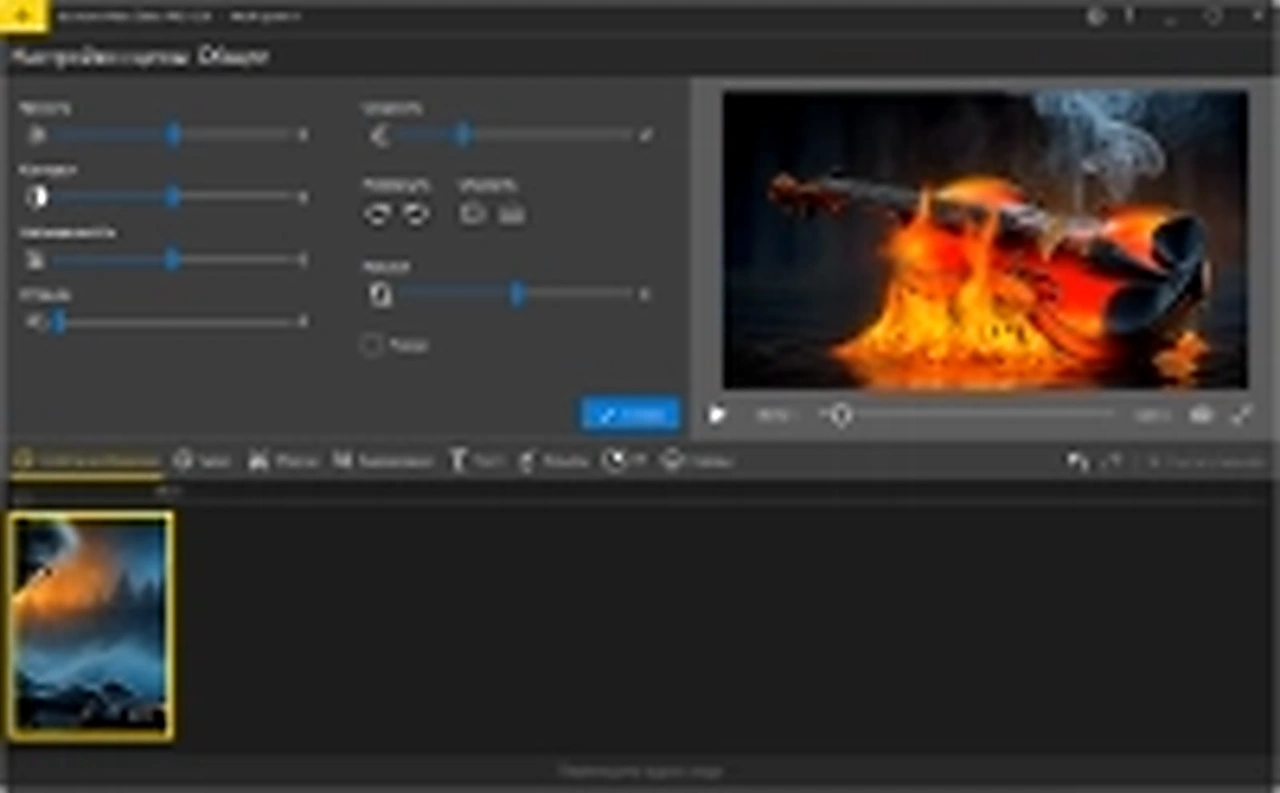Click the top-left brightness slider track
The image size is (1280, 793).
(177, 134)
